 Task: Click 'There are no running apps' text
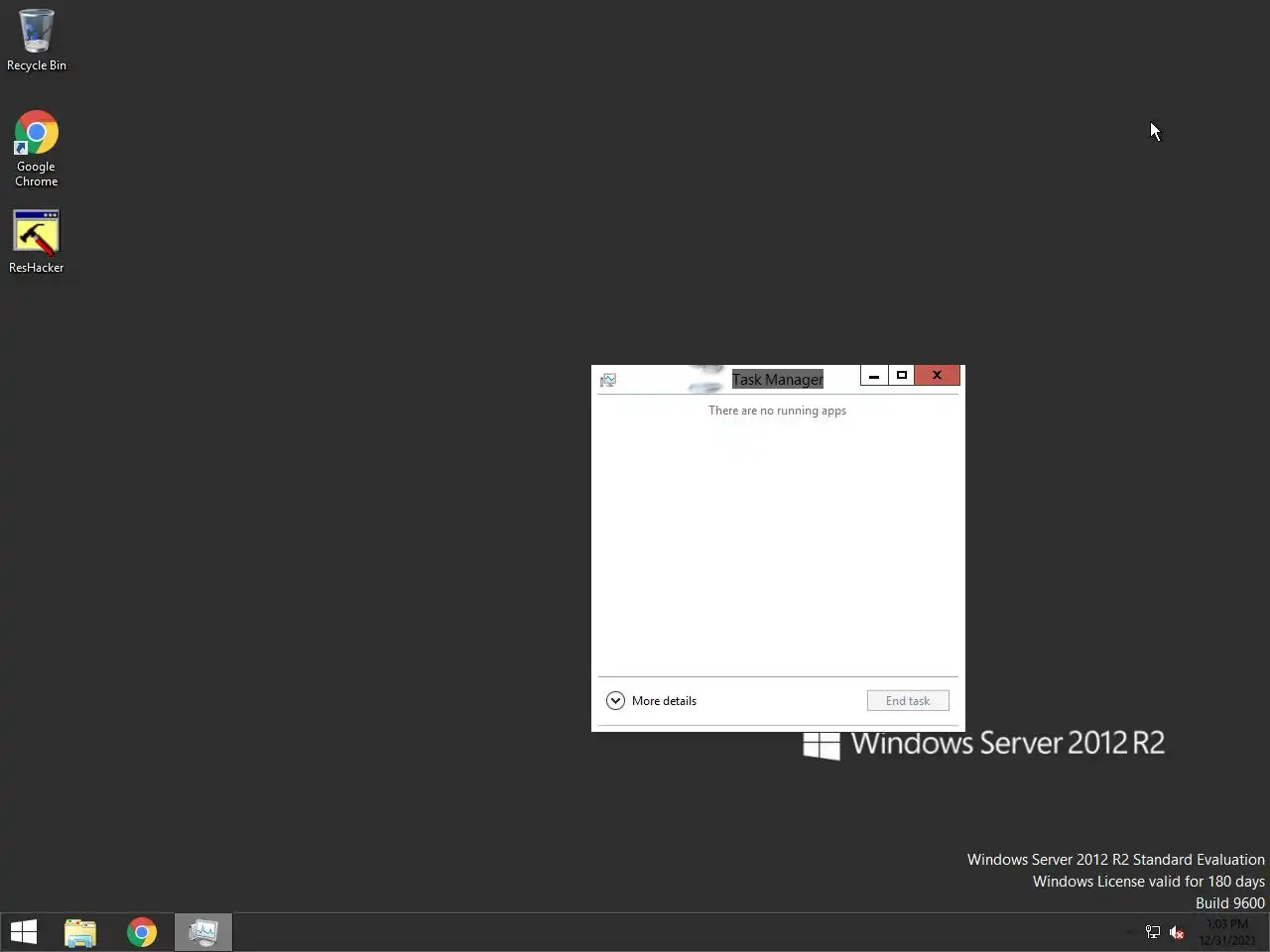coord(777,411)
